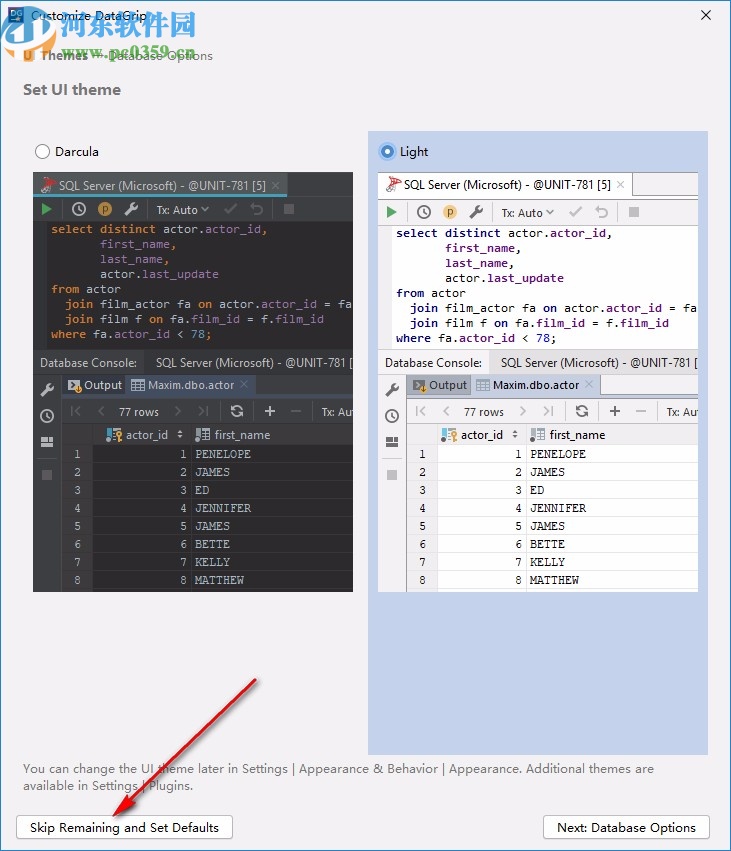
Task: Click SQL Server tab in Light preview
Action: [x=506, y=185]
